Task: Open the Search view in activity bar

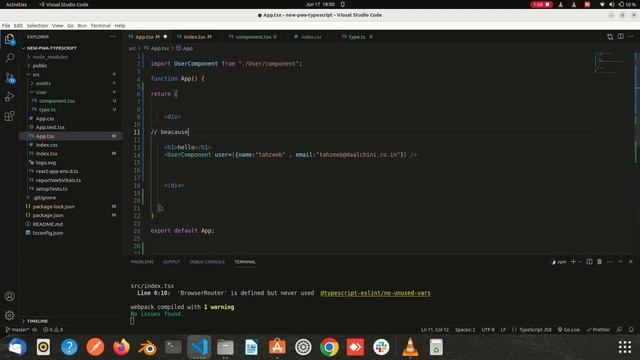Action: pos(10,58)
